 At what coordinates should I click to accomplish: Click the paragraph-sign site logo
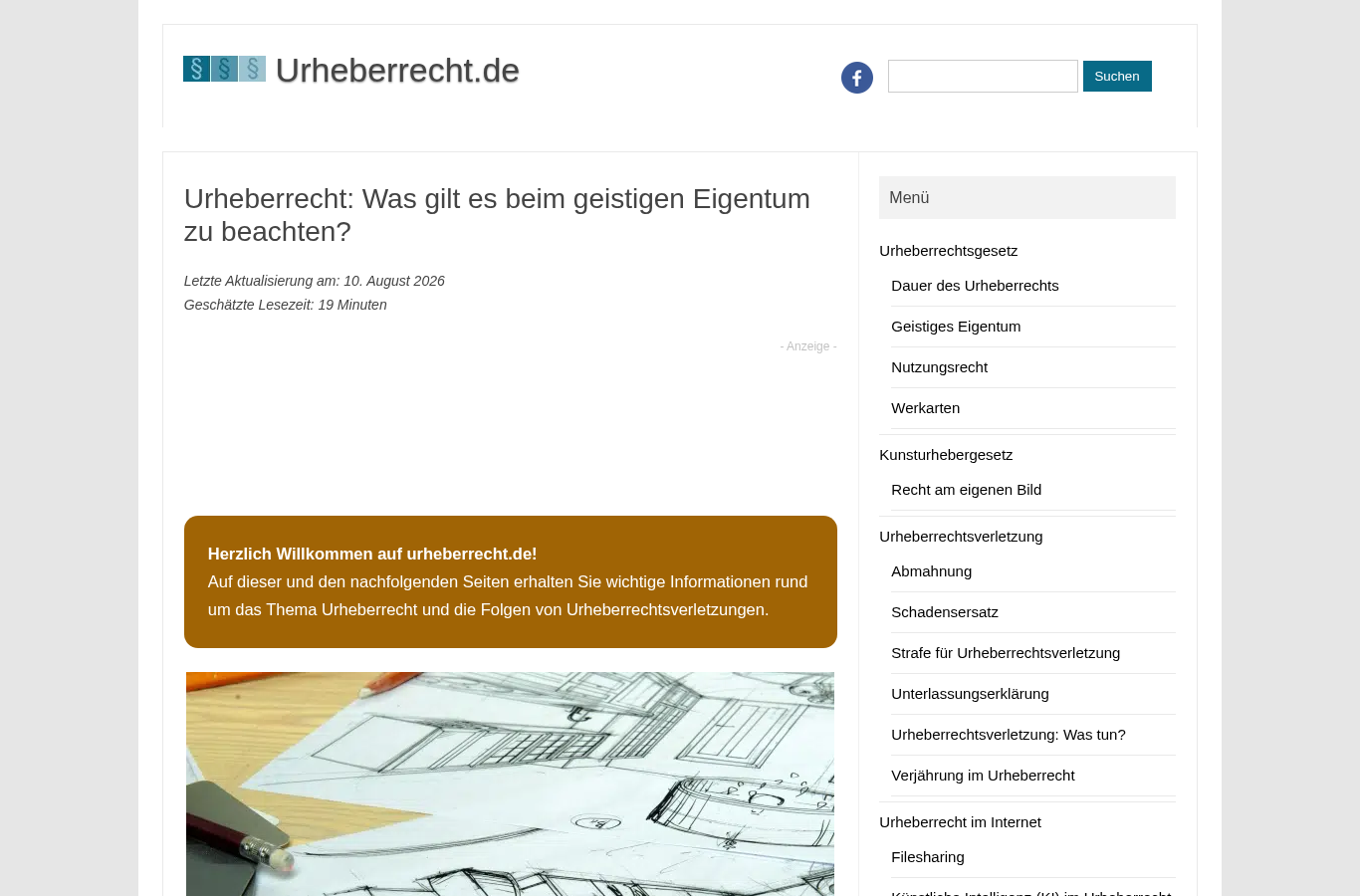224,69
